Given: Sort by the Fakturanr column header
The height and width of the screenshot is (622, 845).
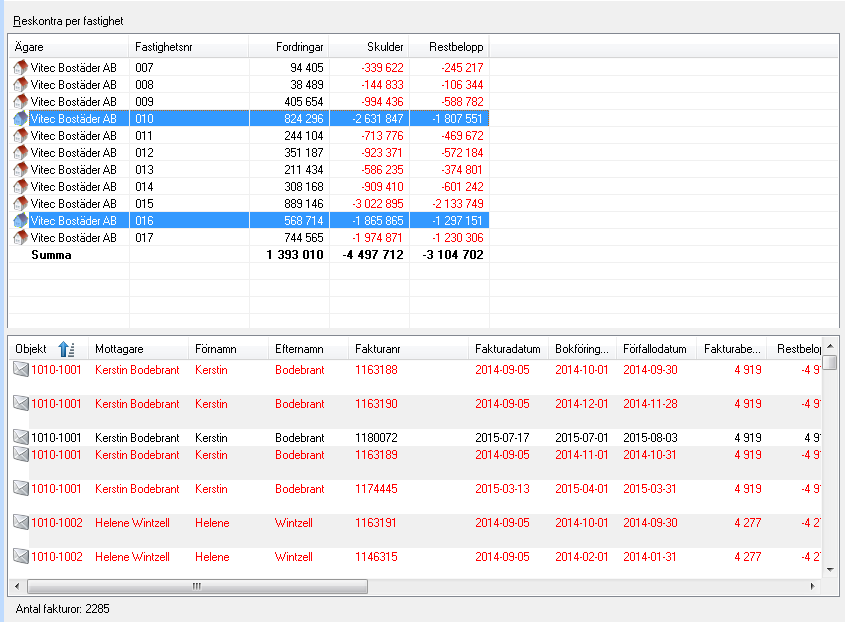Looking at the screenshot, I should [408, 349].
